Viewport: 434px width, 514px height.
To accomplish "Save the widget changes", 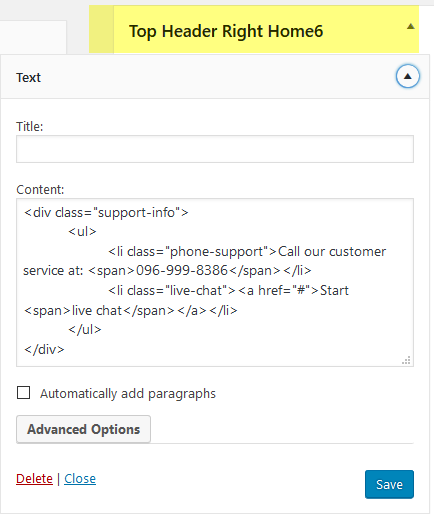I will pos(389,484).
